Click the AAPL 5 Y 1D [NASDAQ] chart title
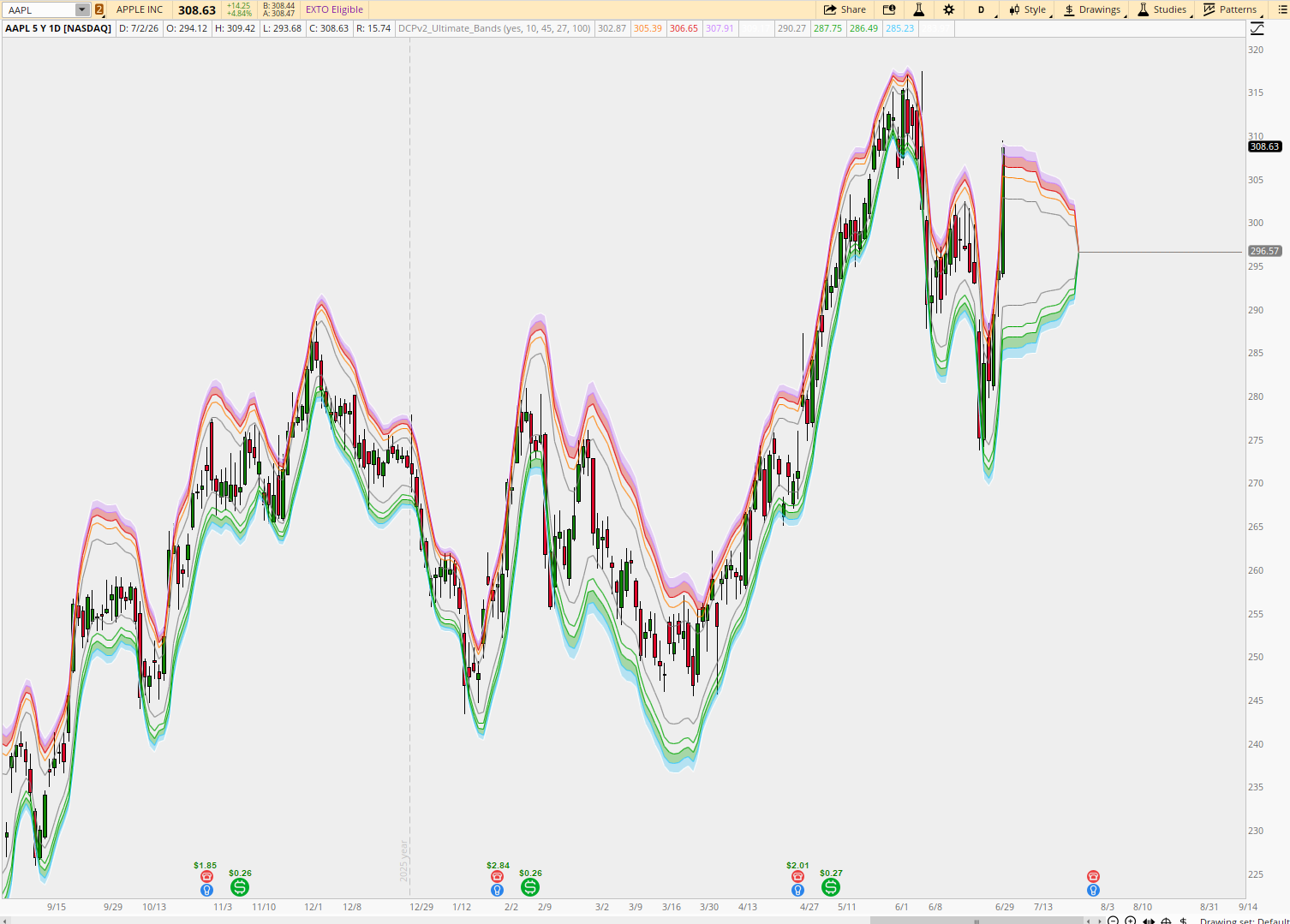The width and height of the screenshot is (1290, 924). point(58,28)
